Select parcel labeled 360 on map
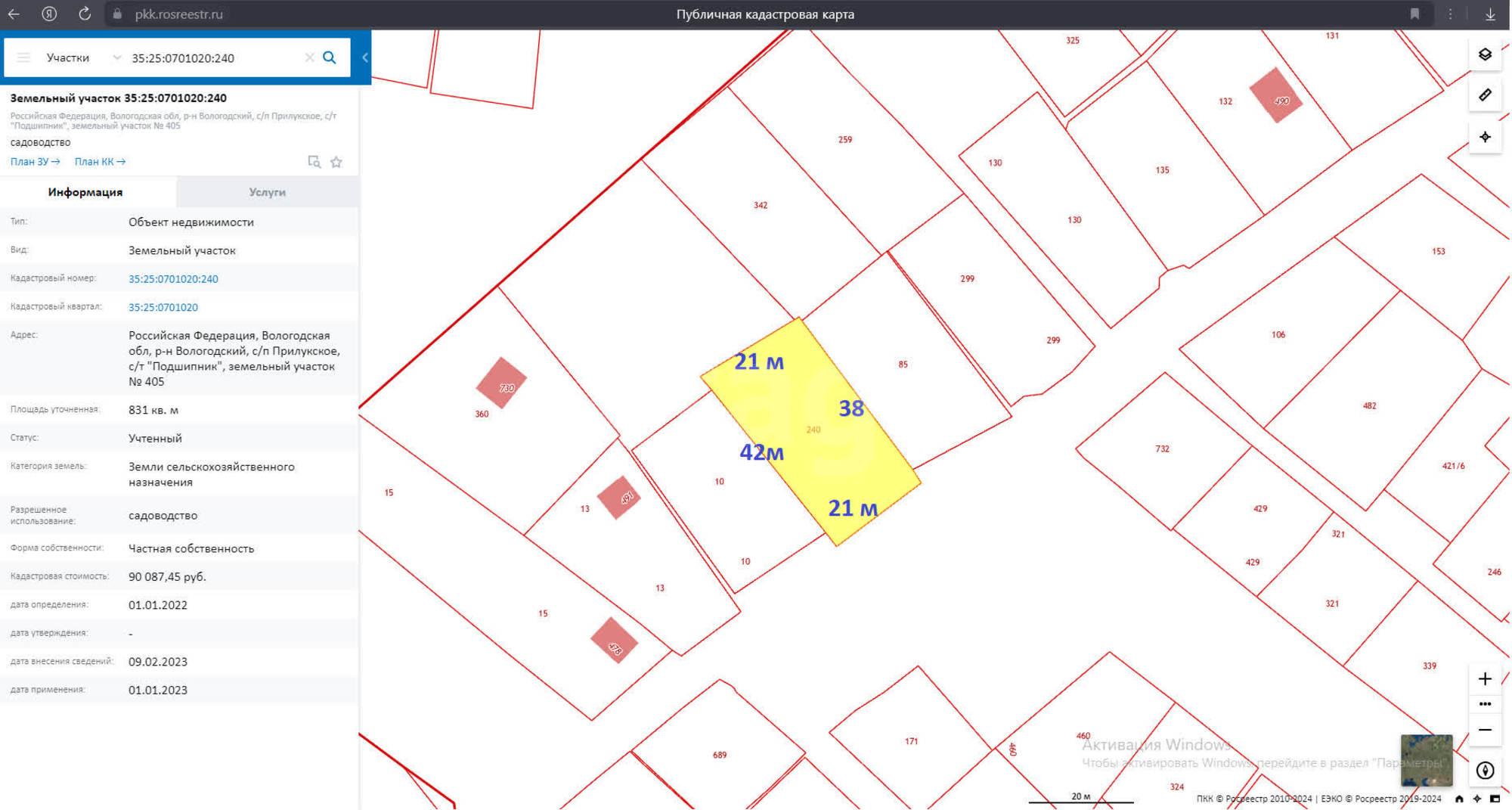 coord(482,414)
